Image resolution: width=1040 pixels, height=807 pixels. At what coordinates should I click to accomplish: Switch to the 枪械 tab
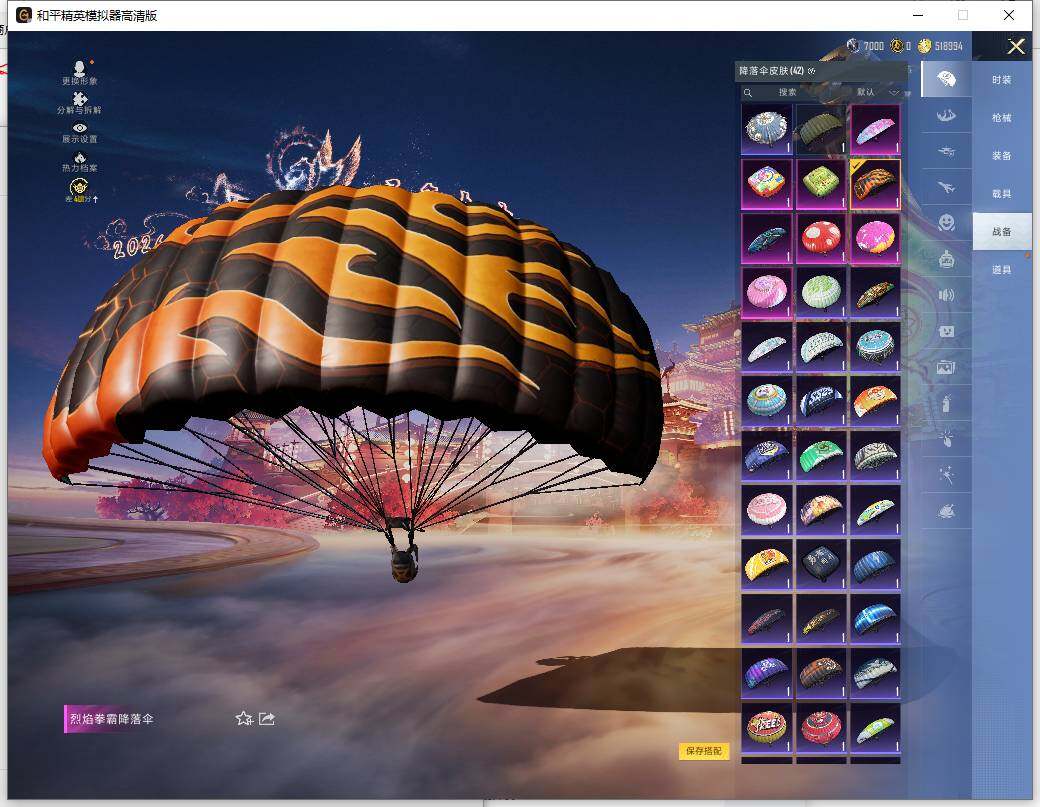point(1001,118)
